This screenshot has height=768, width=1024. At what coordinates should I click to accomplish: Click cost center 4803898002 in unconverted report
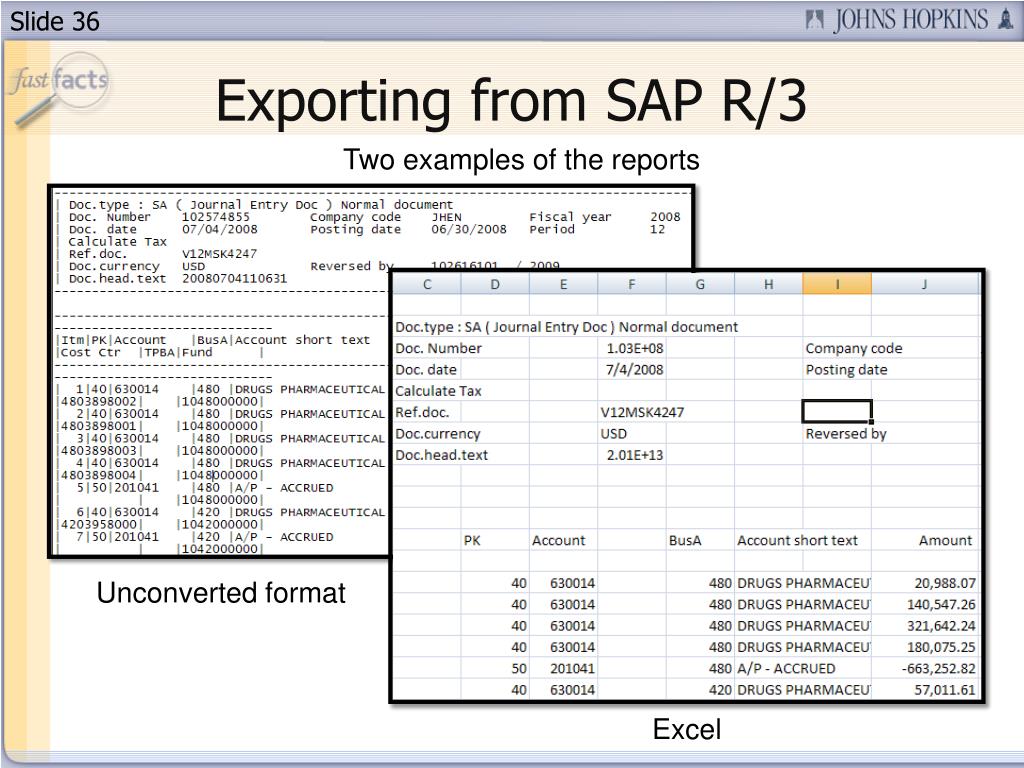[99, 401]
